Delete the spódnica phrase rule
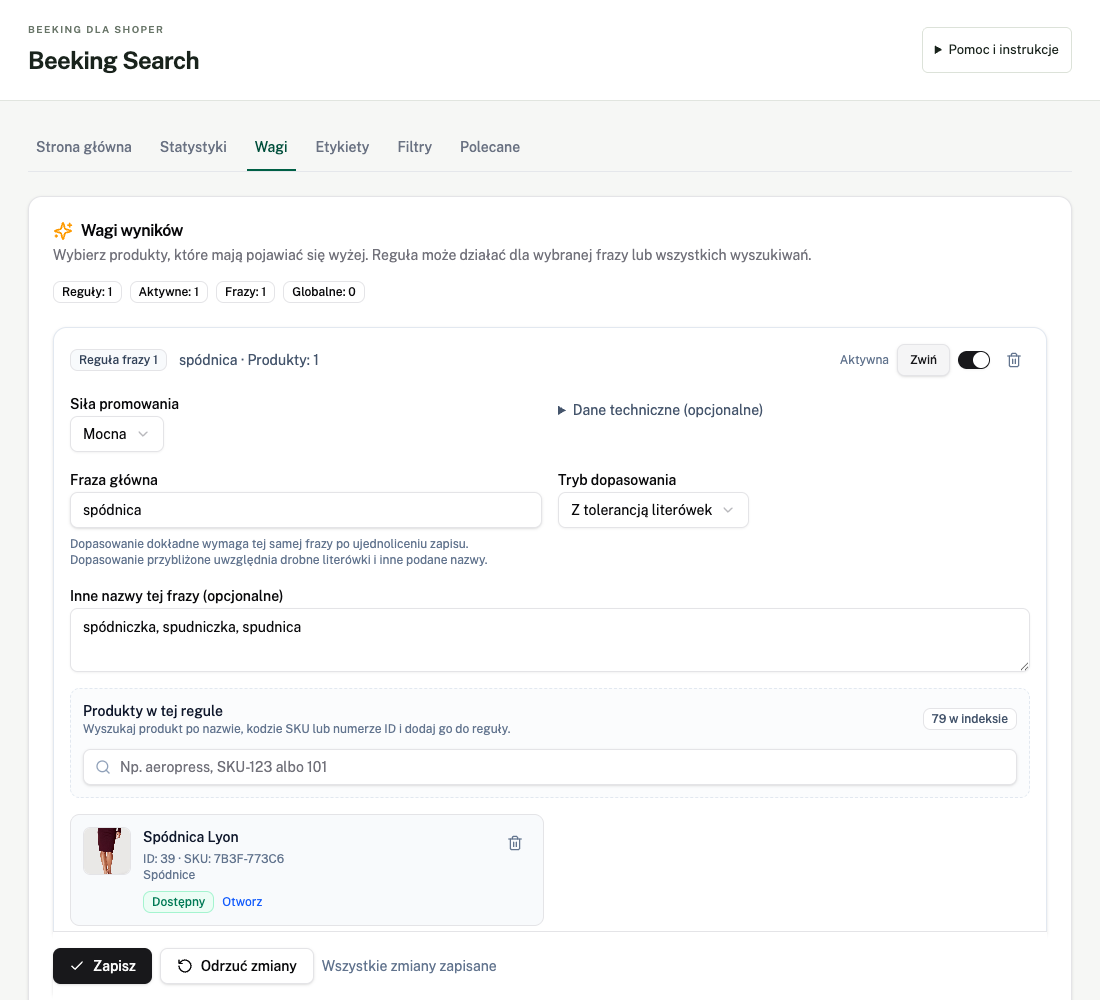This screenshot has height=1000, width=1100. [x=1014, y=360]
